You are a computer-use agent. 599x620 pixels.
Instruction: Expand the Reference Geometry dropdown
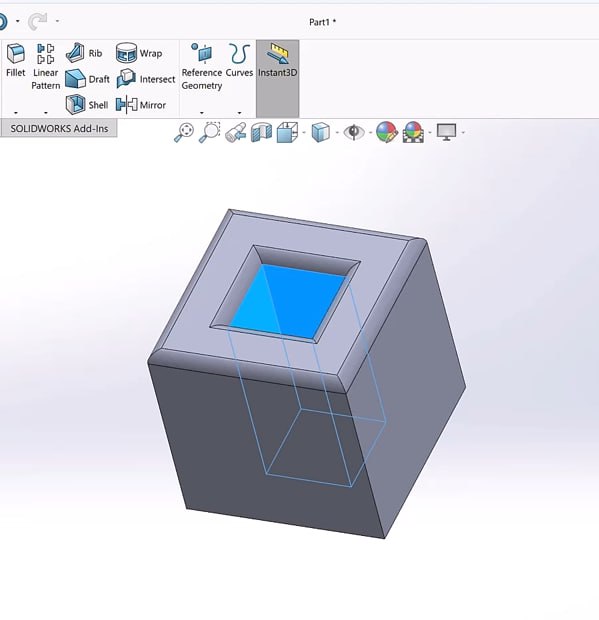[x=202, y=113]
